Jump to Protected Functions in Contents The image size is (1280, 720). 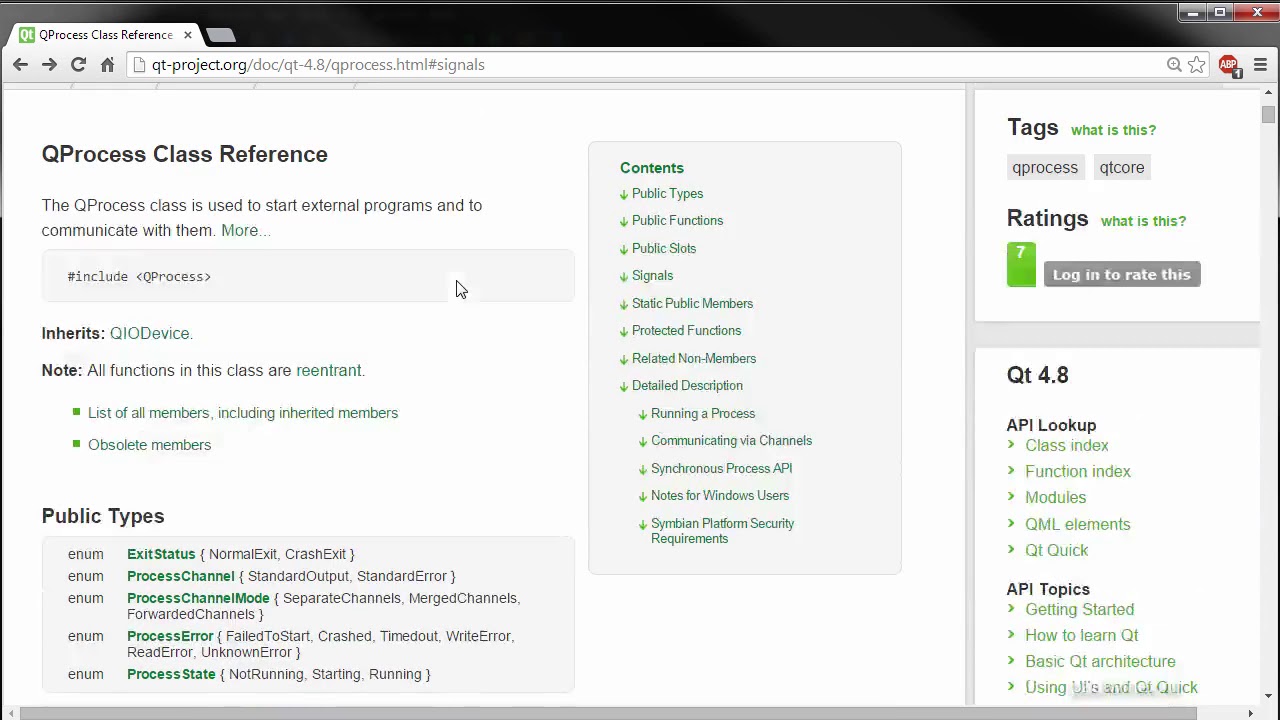point(686,331)
